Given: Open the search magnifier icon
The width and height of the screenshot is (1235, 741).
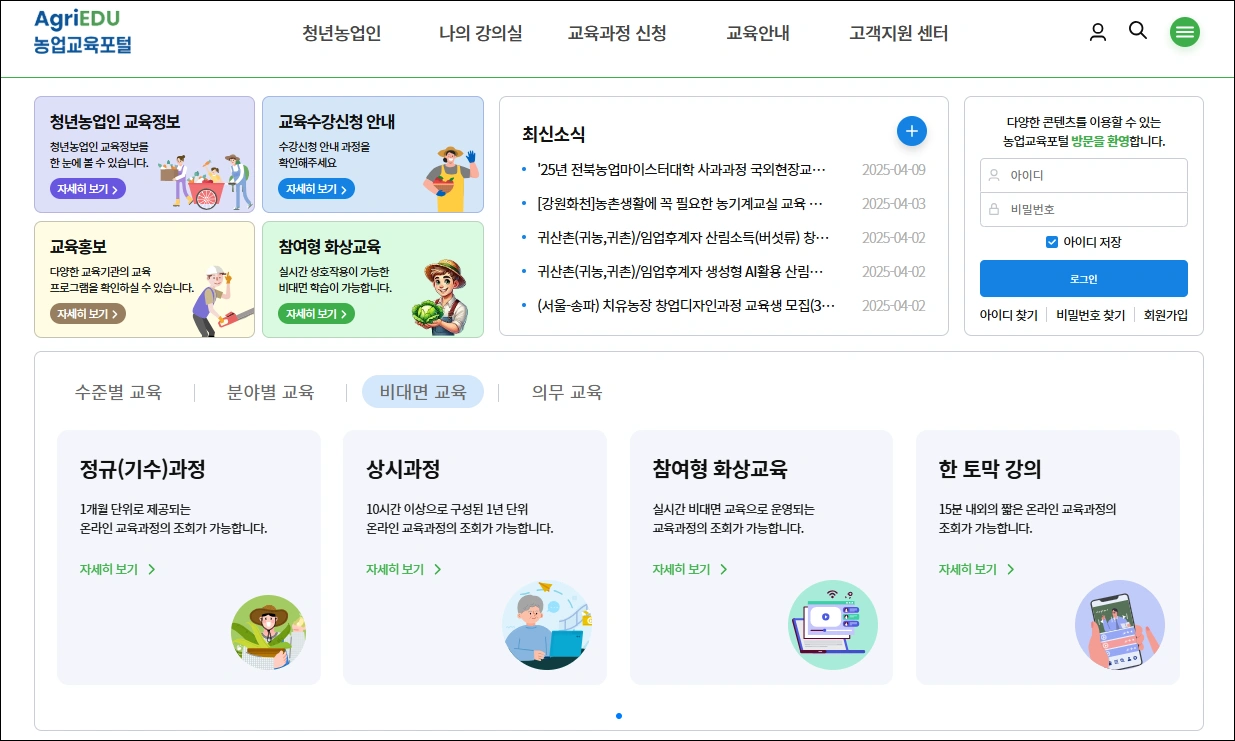Looking at the screenshot, I should (1138, 31).
